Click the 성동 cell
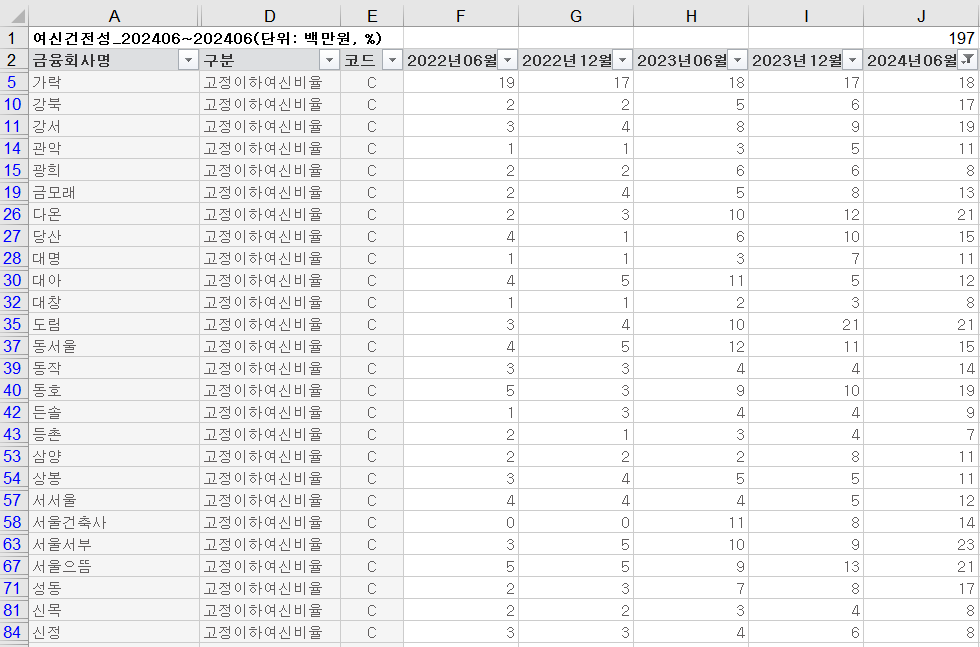980x647 pixels. tap(114, 588)
